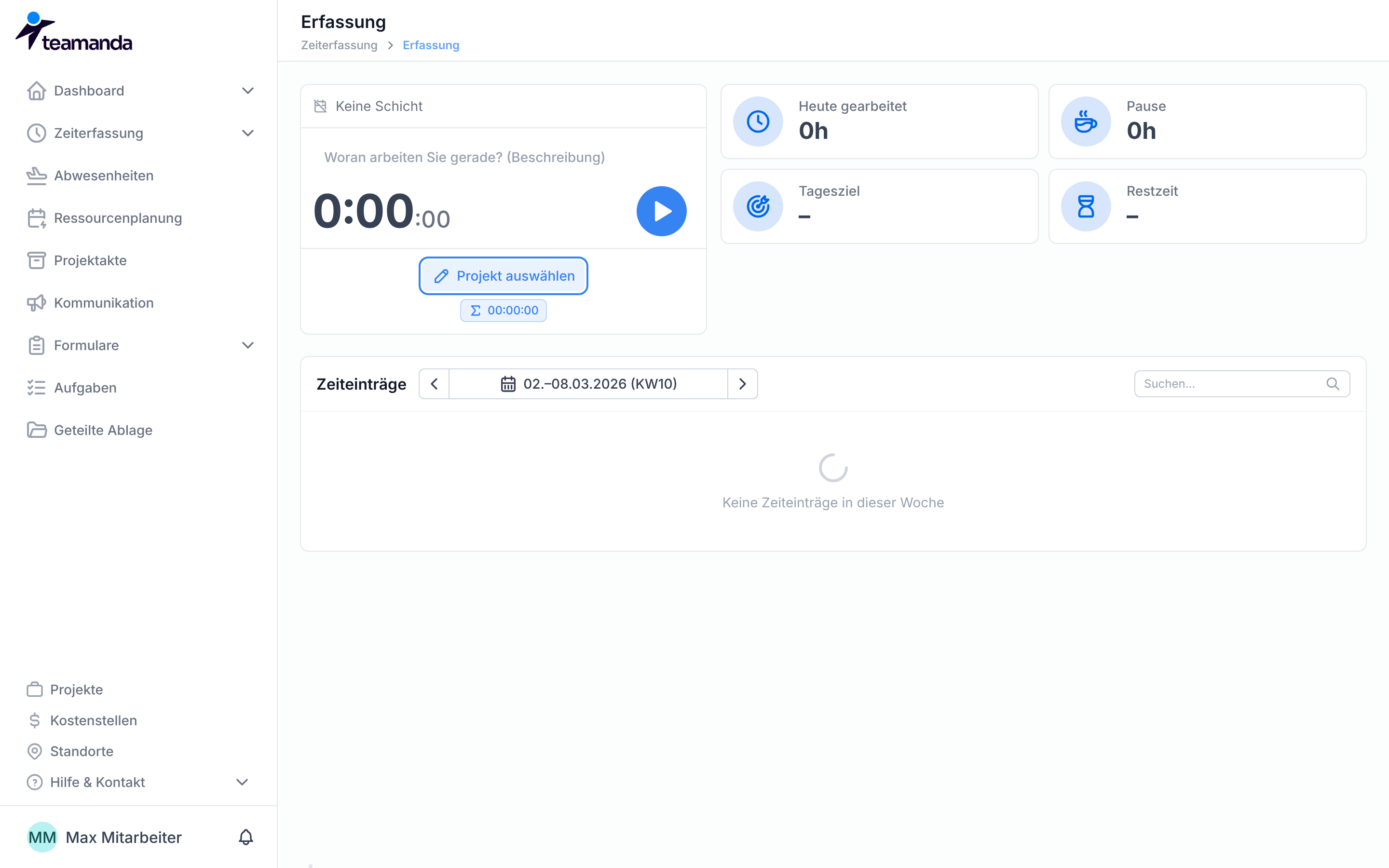Focus the description field Woran arbeiten Sie gerade

tap(504, 157)
